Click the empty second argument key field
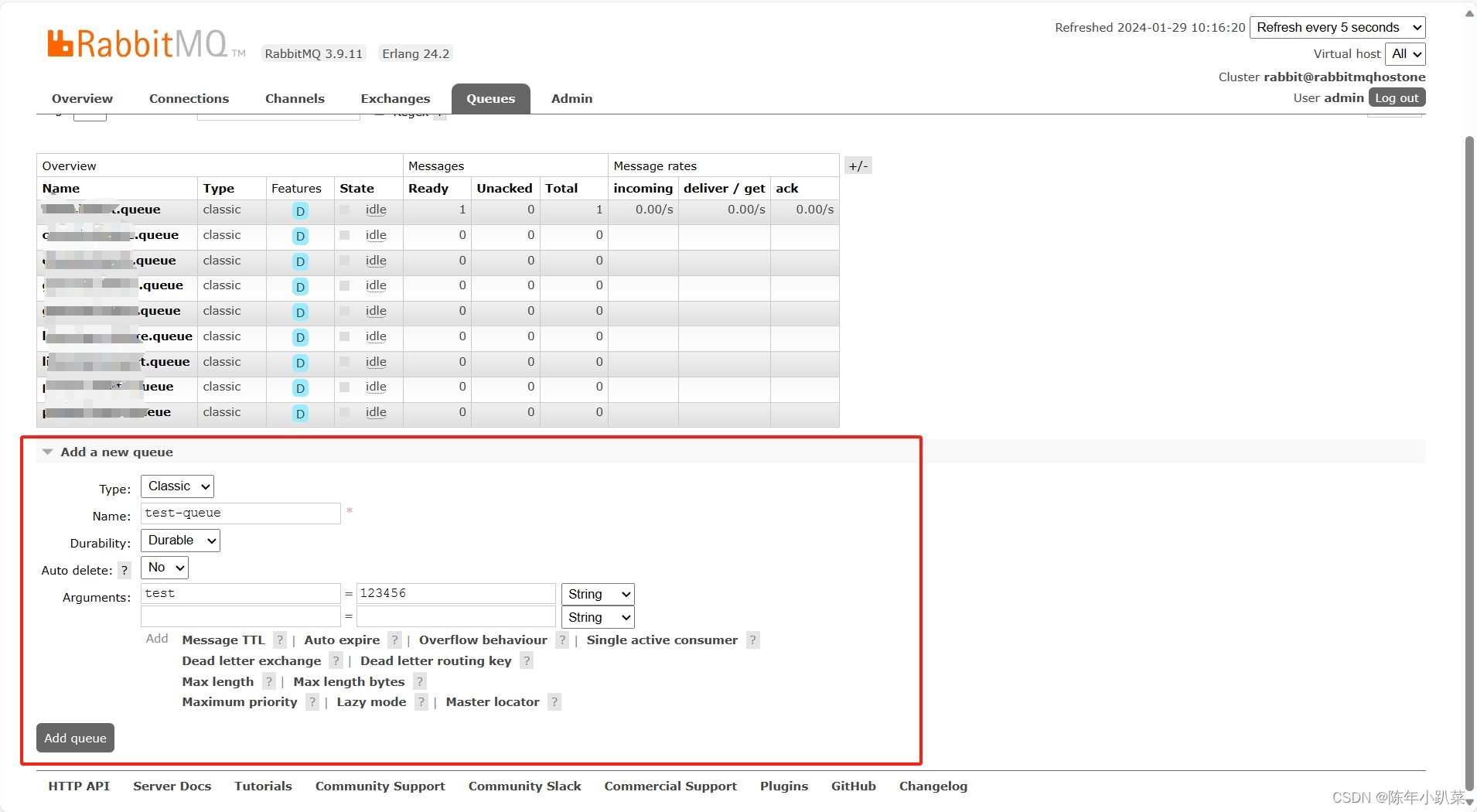This screenshot has height=812, width=1477. click(x=240, y=616)
